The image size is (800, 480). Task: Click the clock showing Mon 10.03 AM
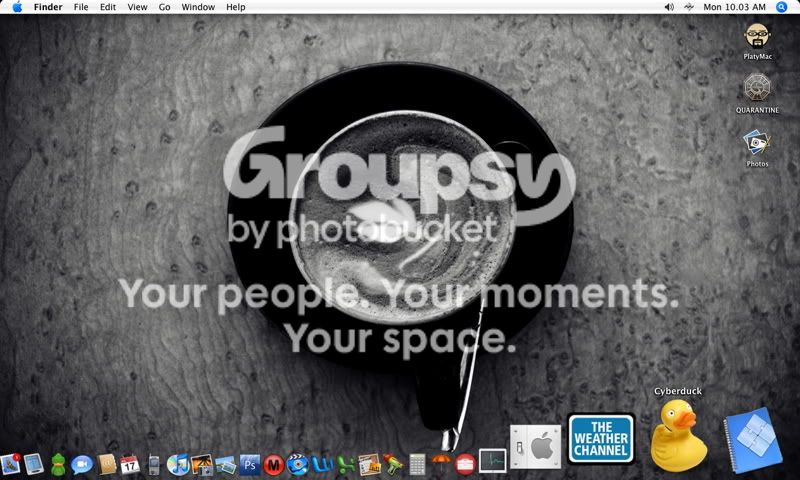click(x=734, y=7)
